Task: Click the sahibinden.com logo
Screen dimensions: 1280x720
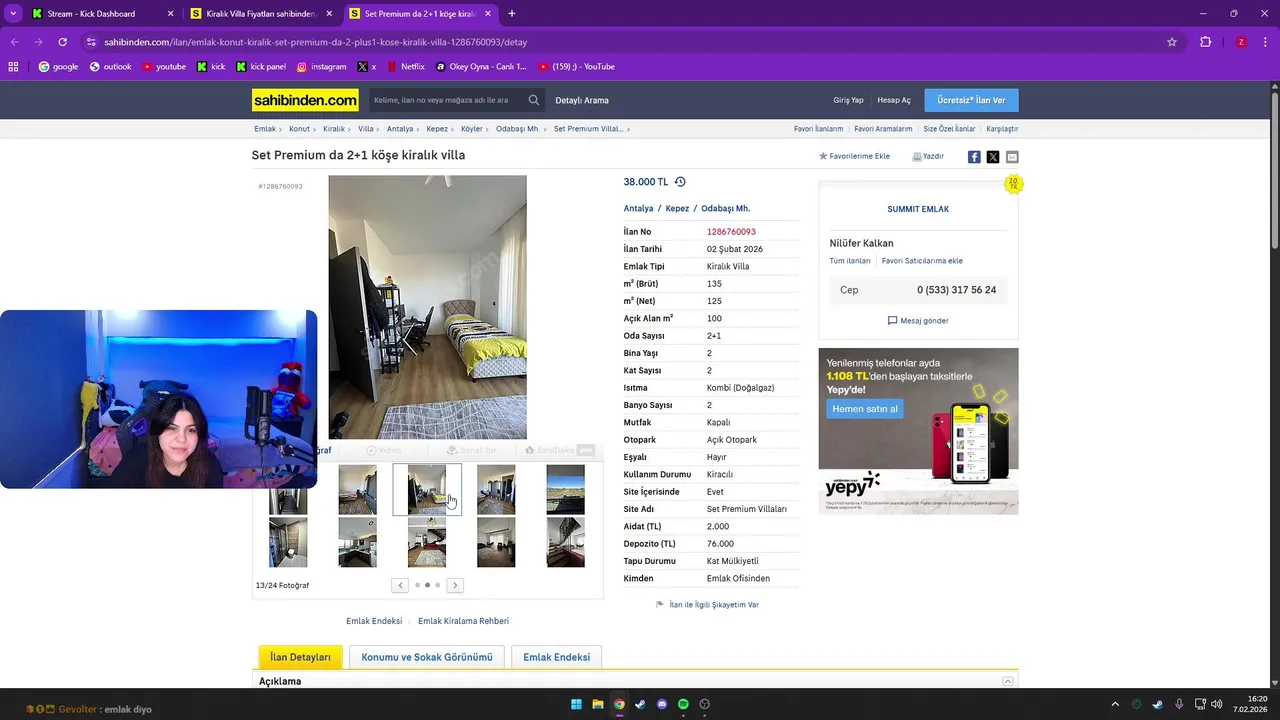Action: click(x=305, y=100)
